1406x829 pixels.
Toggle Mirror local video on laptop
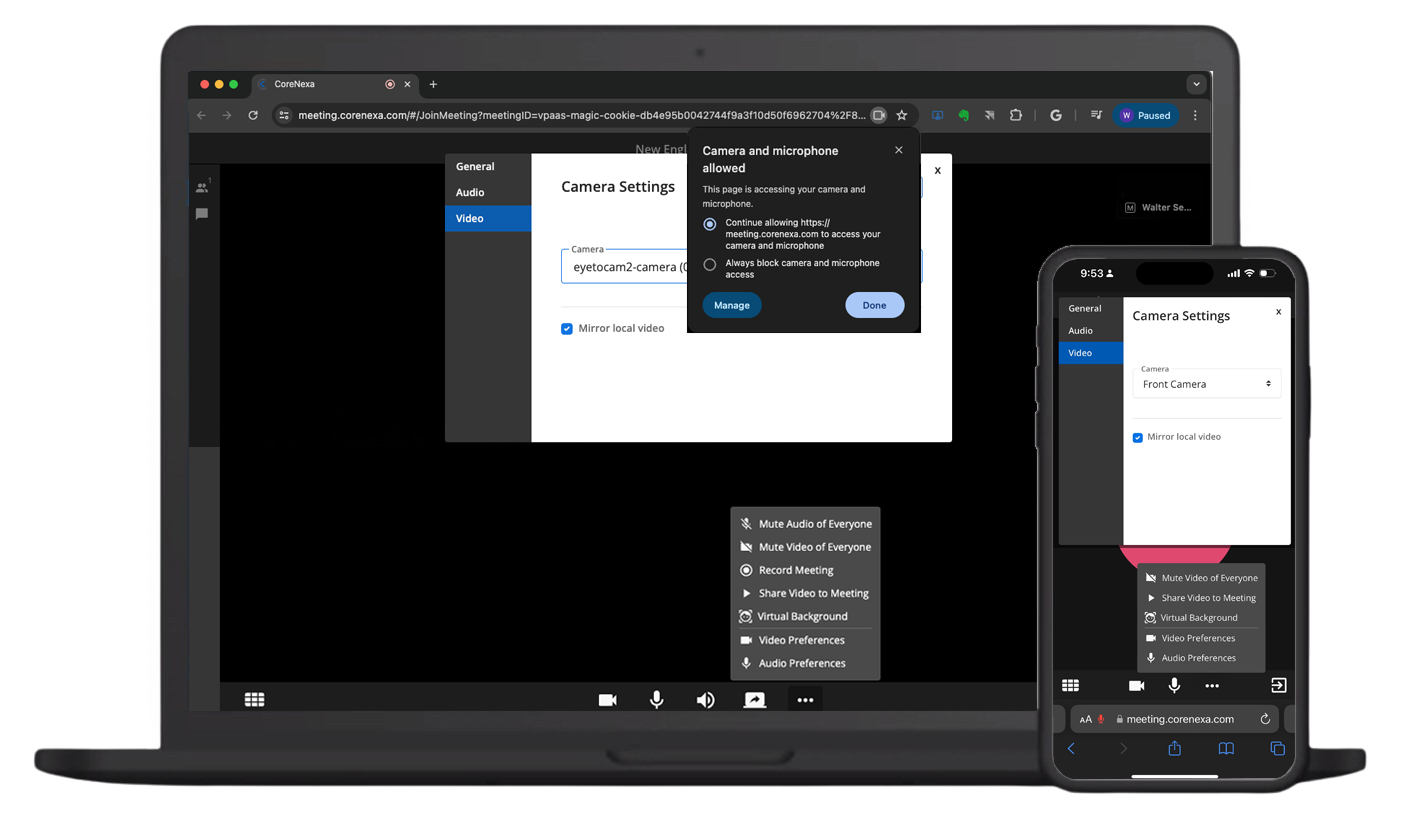567,329
